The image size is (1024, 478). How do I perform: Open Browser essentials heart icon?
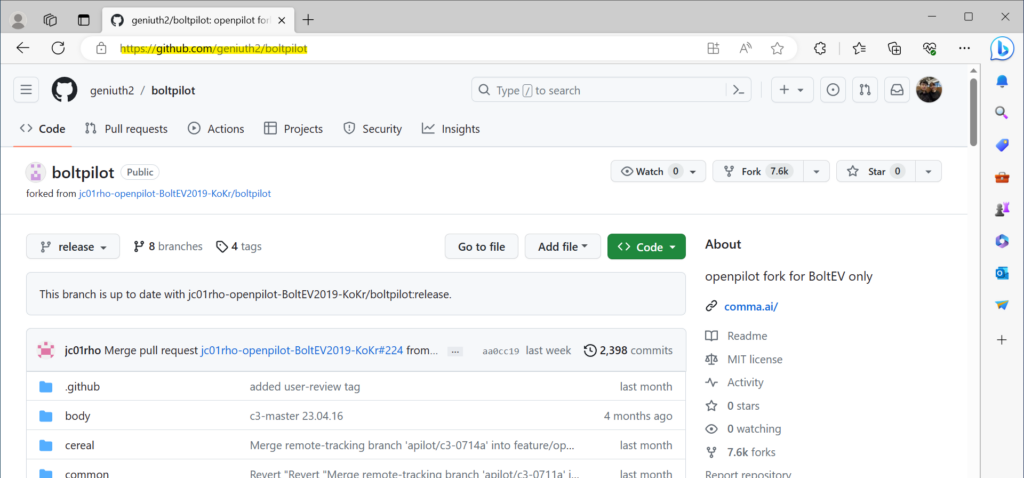(x=930, y=48)
